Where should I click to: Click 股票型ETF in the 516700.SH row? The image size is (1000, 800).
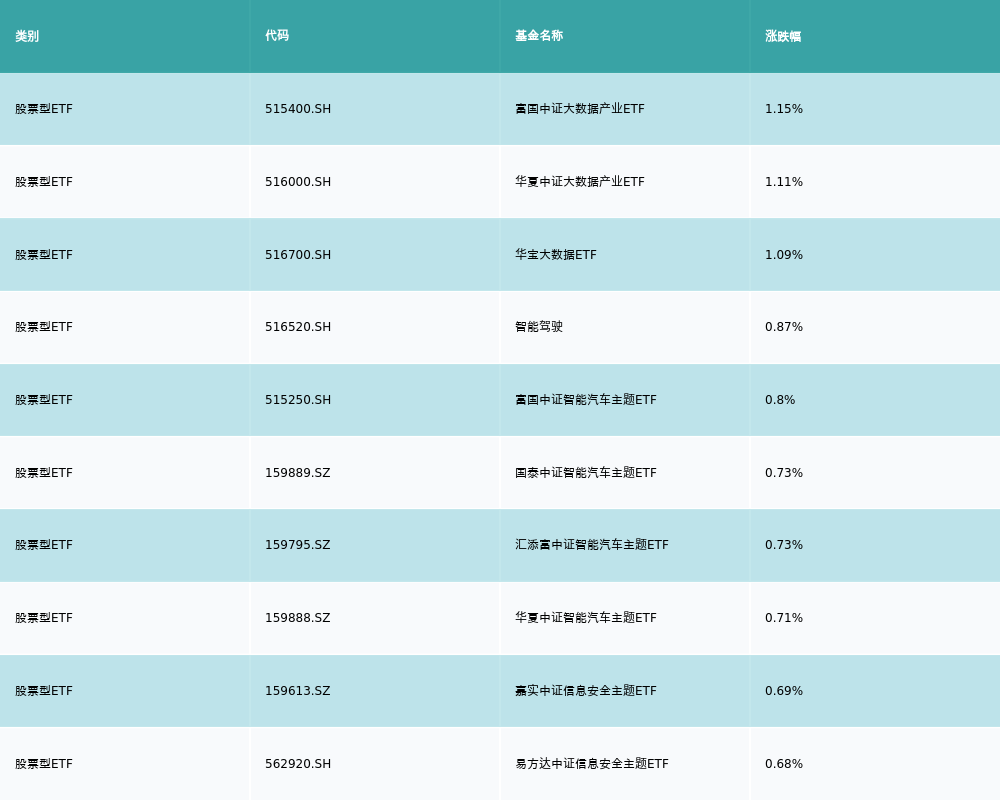point(44,255)
